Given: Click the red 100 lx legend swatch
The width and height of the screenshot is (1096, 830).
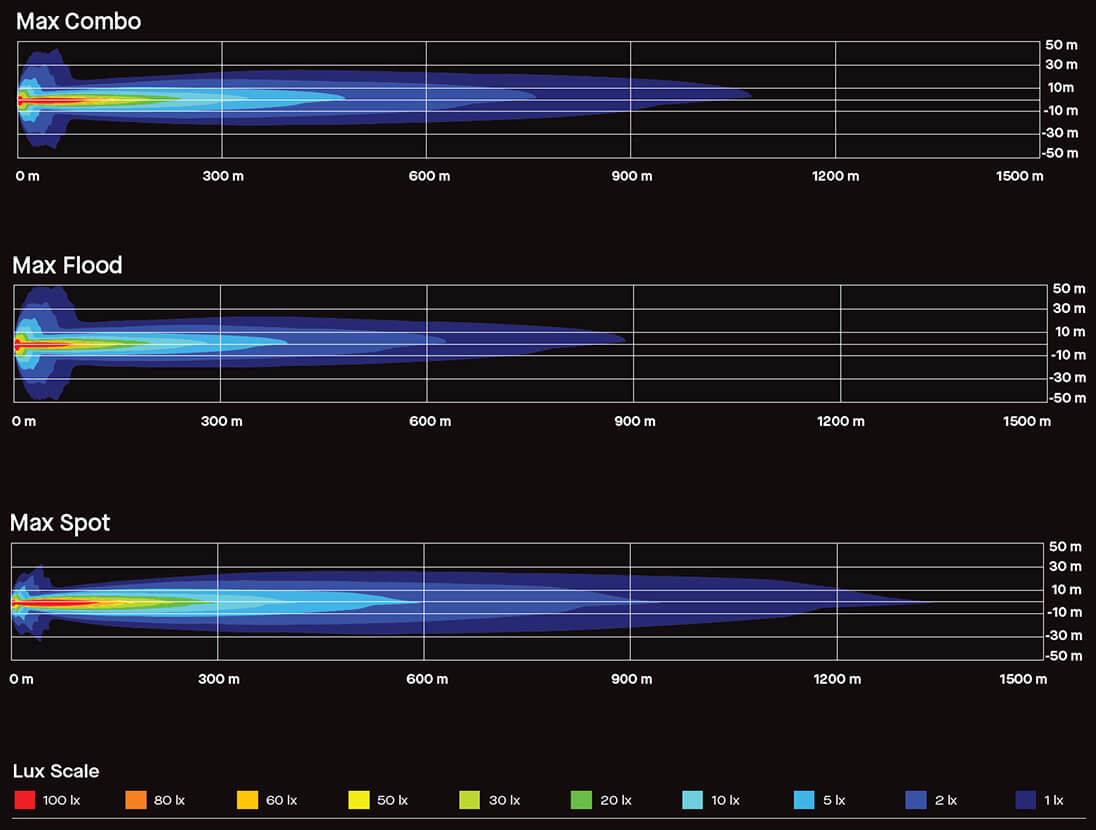Looking at the screenshot, I should [x=24, y=800].
